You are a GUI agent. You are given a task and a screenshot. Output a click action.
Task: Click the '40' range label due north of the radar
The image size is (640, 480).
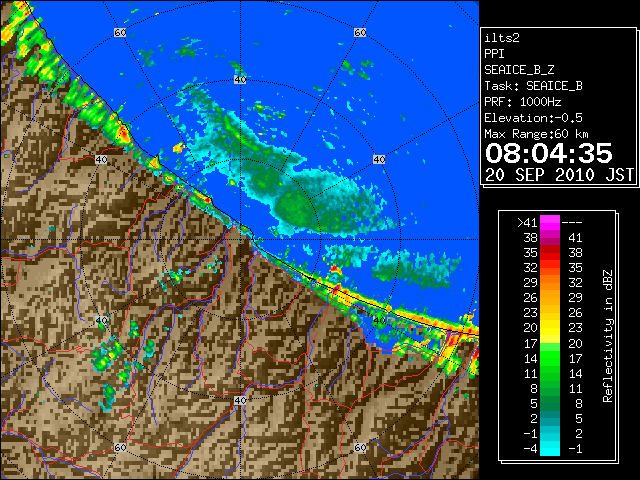(240, 80)
